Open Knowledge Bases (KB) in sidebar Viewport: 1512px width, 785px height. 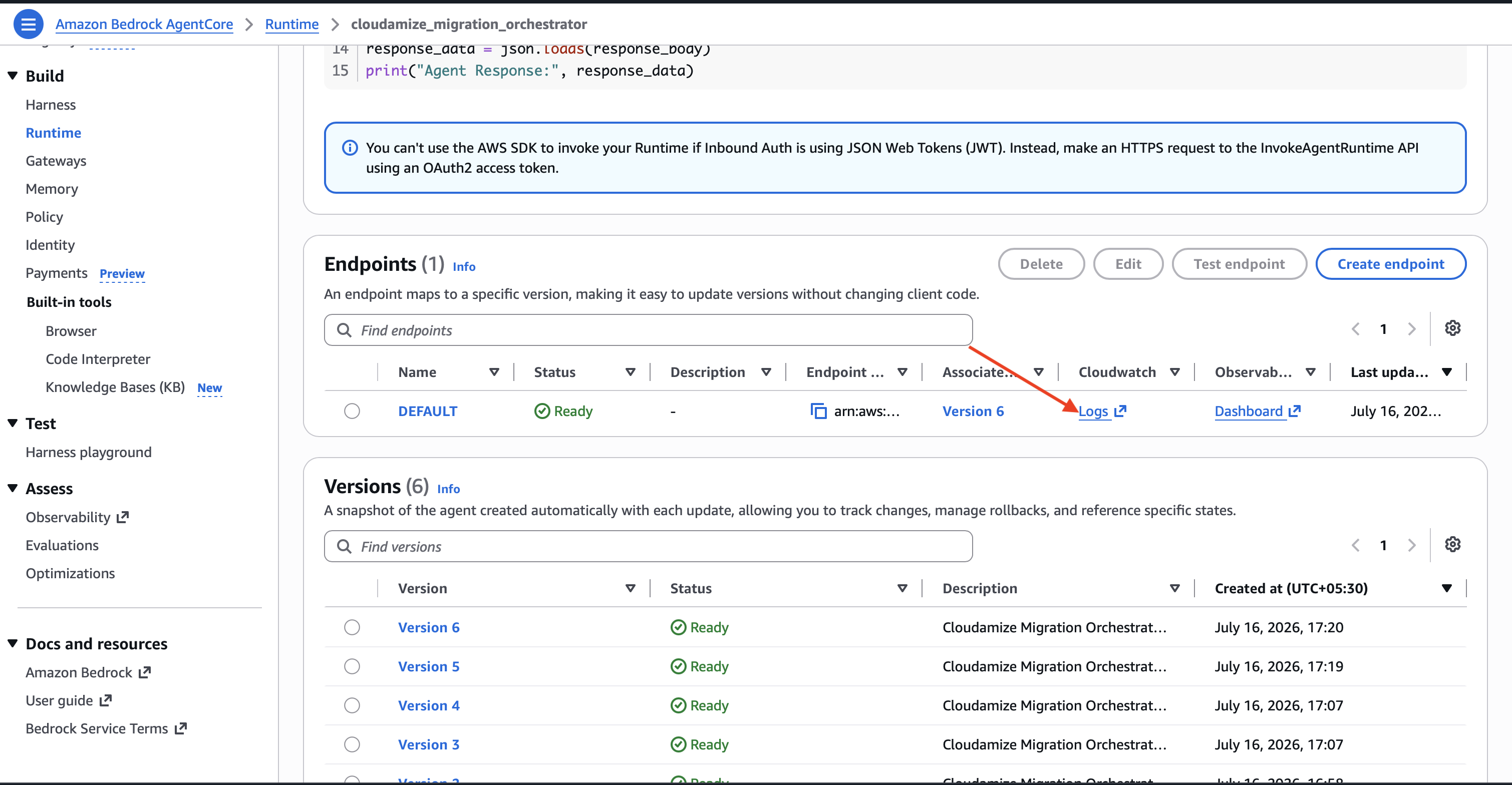(115, 387)
